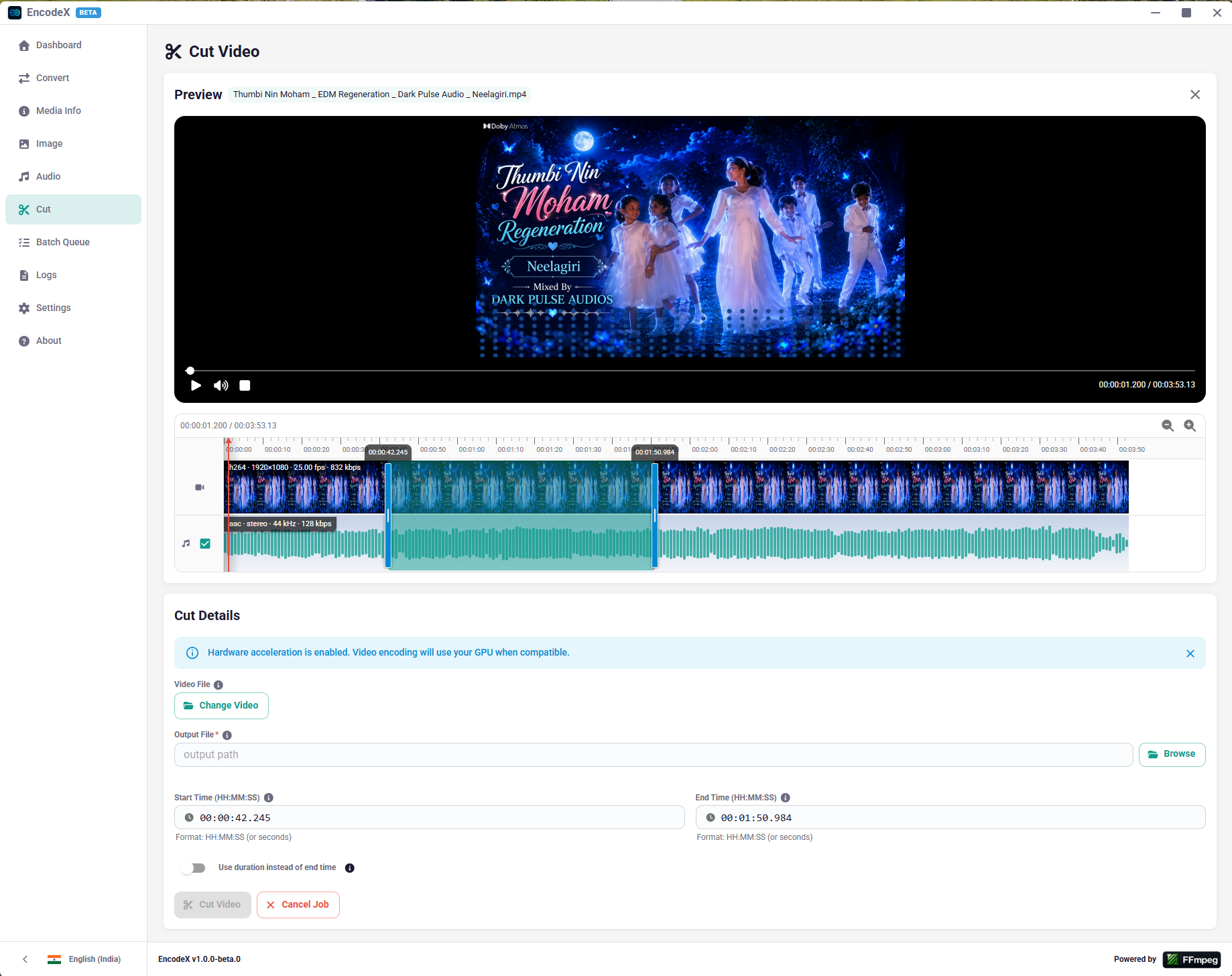Click the video track camera icon
The height and width of the screenshot is (976, 1232).
click(200, 487)
